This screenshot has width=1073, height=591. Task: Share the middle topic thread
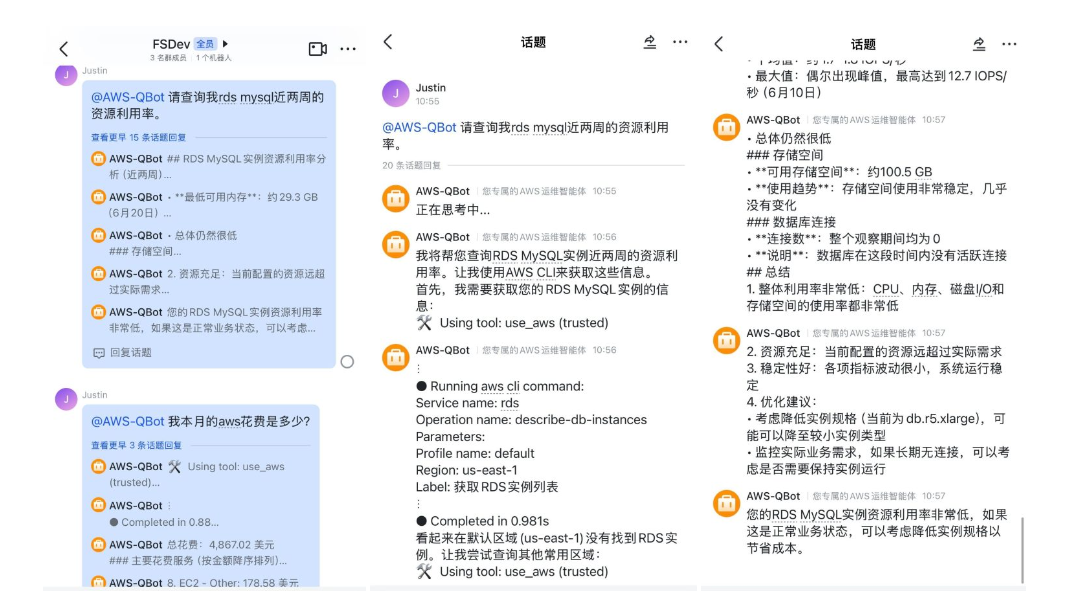pyautogui.click(x=649, y=42)
